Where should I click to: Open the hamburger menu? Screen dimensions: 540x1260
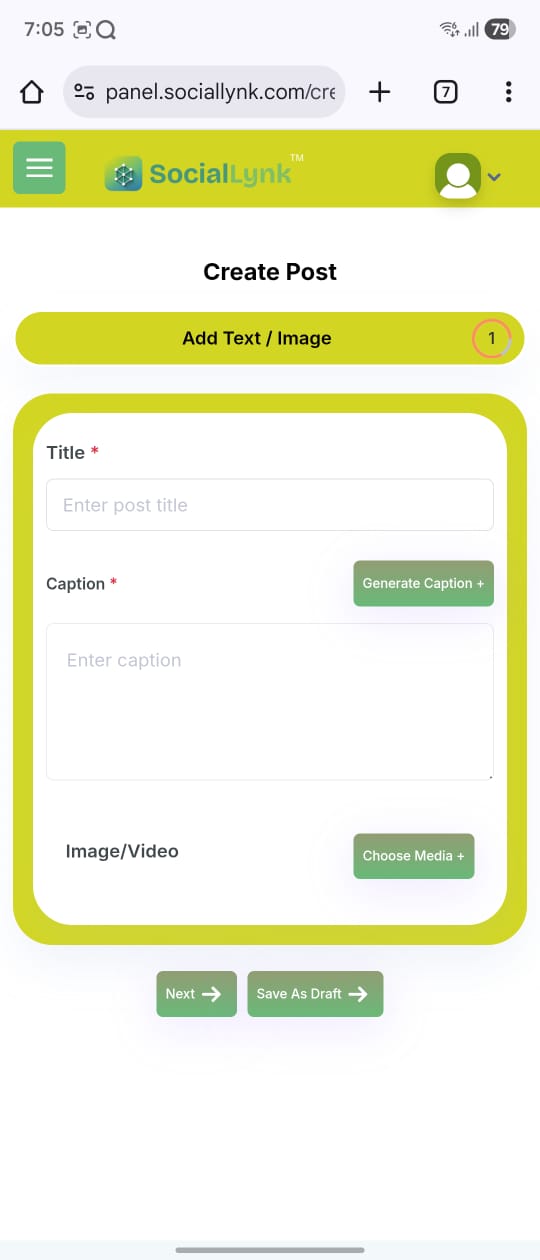click(x=39, y=167)
